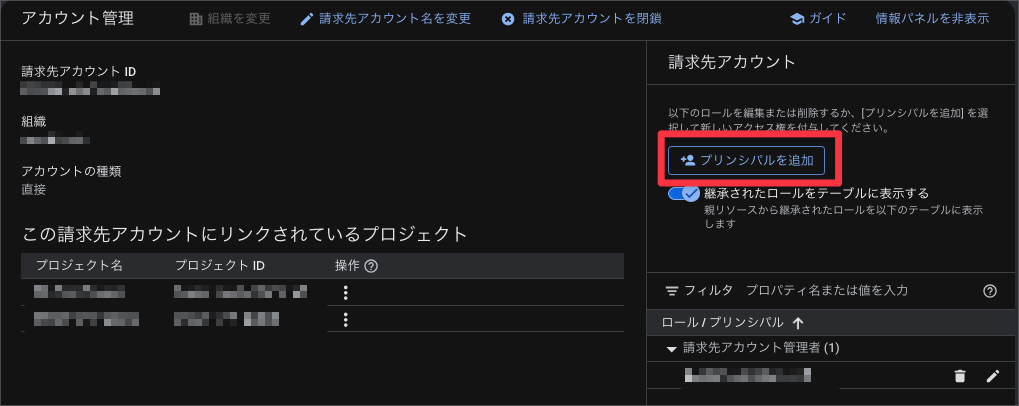Click the 直接 account type value

pos(34,190)
